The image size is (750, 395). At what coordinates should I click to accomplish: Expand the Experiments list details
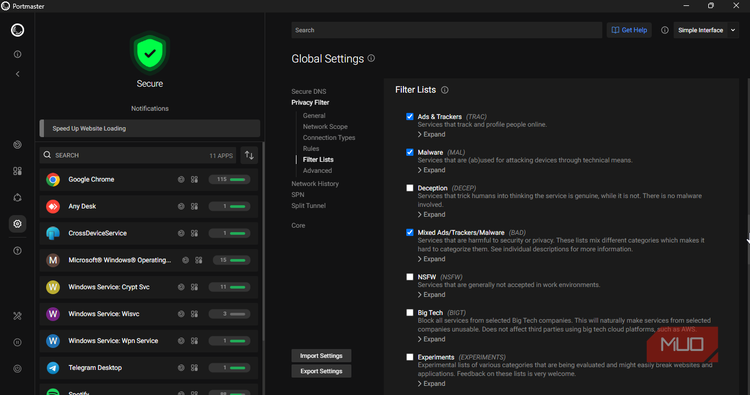coord(431,384)
